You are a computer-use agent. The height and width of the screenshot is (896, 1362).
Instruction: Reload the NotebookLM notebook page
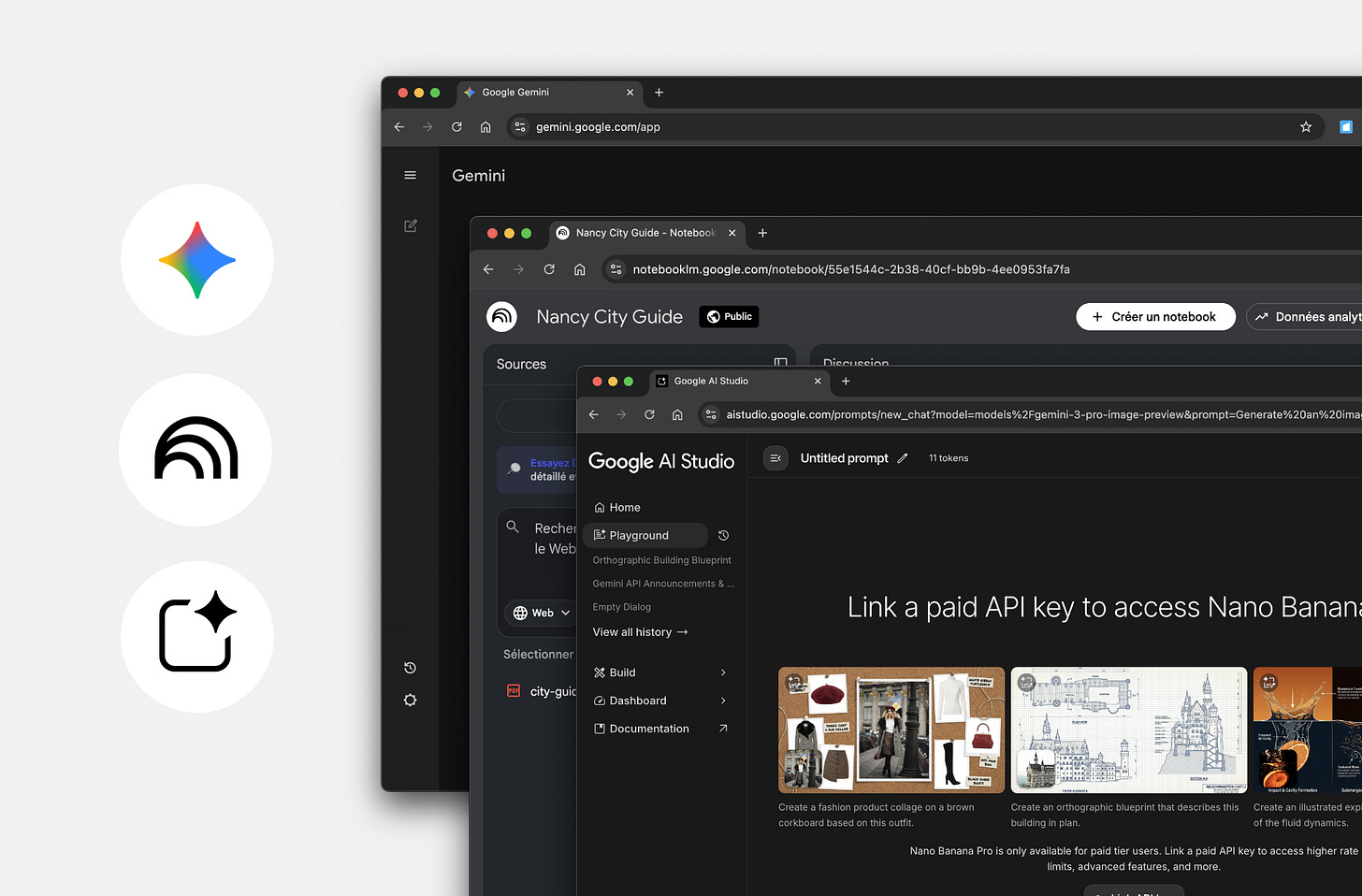point(549,269)
